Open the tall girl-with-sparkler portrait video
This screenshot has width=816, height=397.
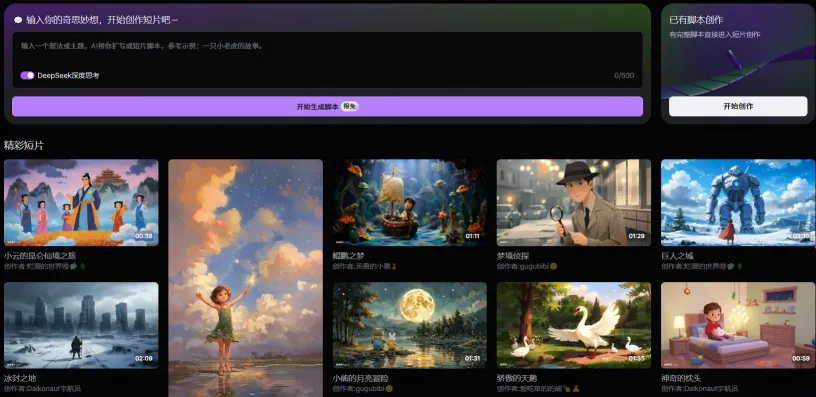[x=246, y=278]
